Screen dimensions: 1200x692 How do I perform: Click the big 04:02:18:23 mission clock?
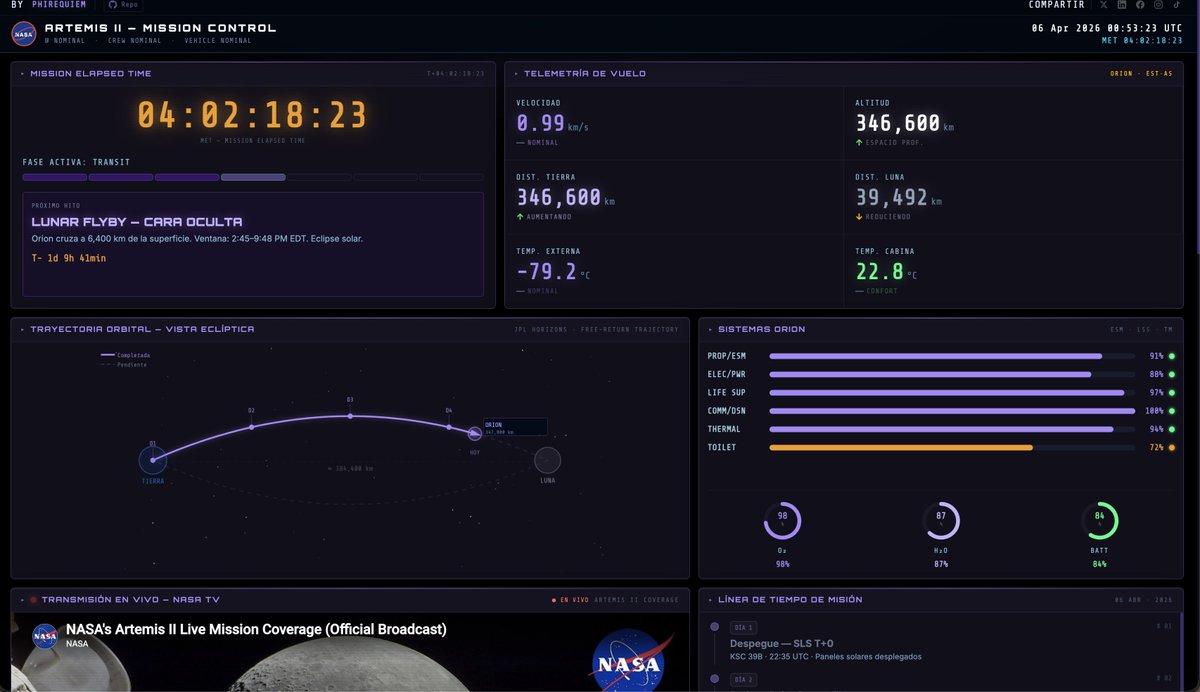pos(252,116)
